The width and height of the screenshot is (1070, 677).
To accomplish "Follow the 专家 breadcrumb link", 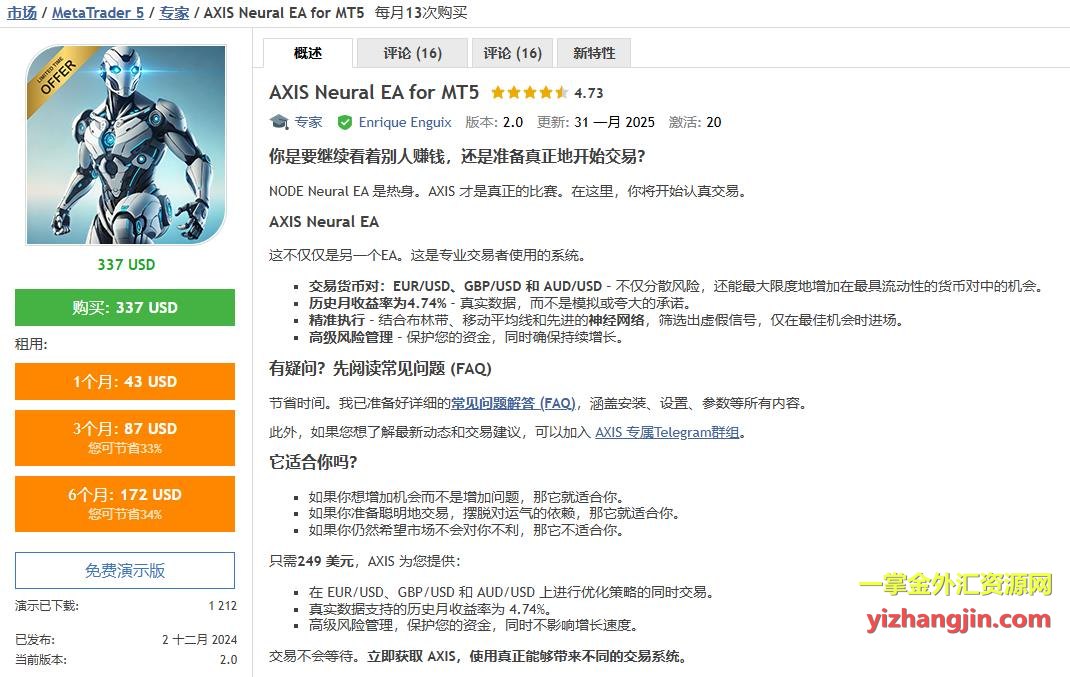I will [174, 12].
